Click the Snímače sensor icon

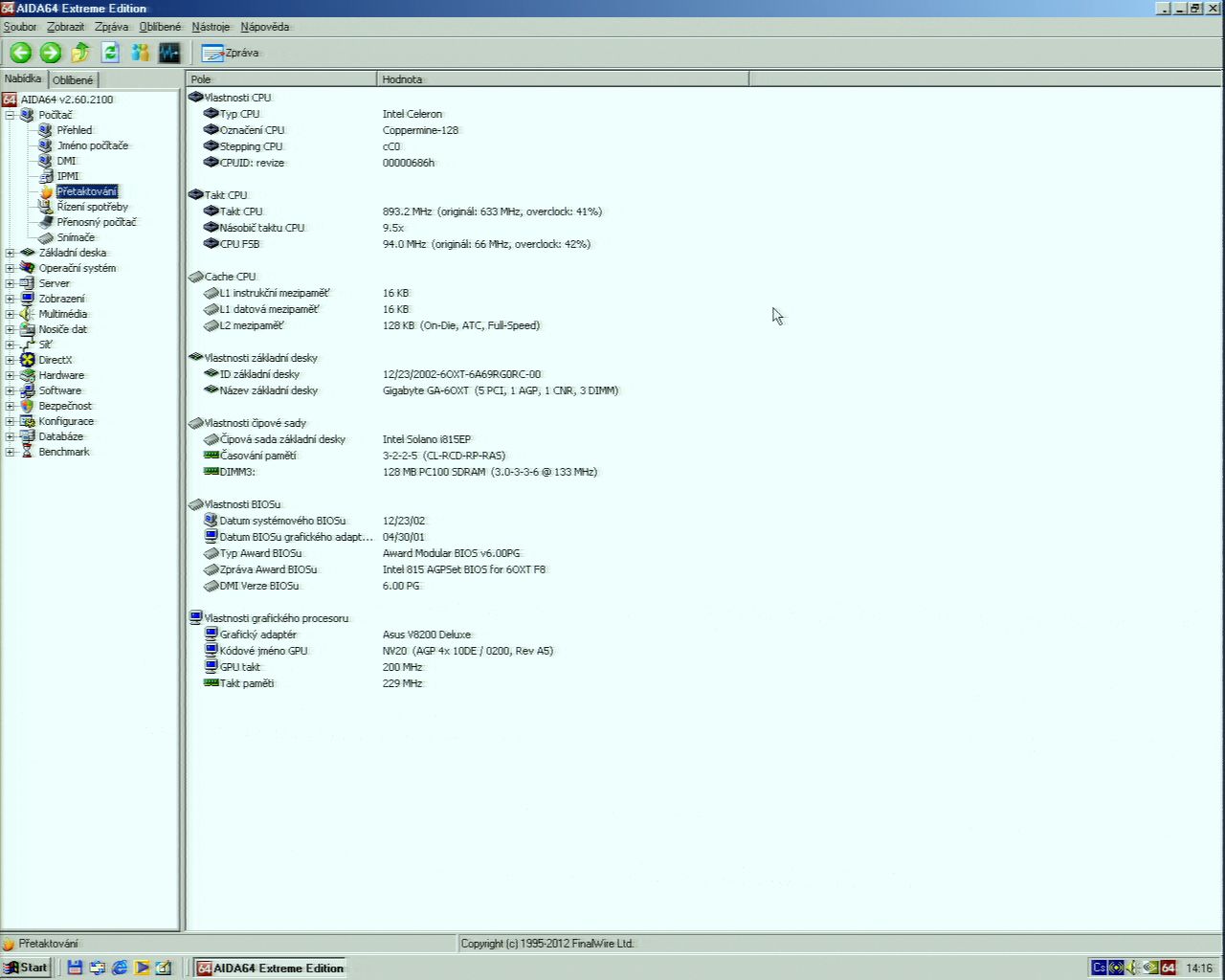[x=46, y=237]
